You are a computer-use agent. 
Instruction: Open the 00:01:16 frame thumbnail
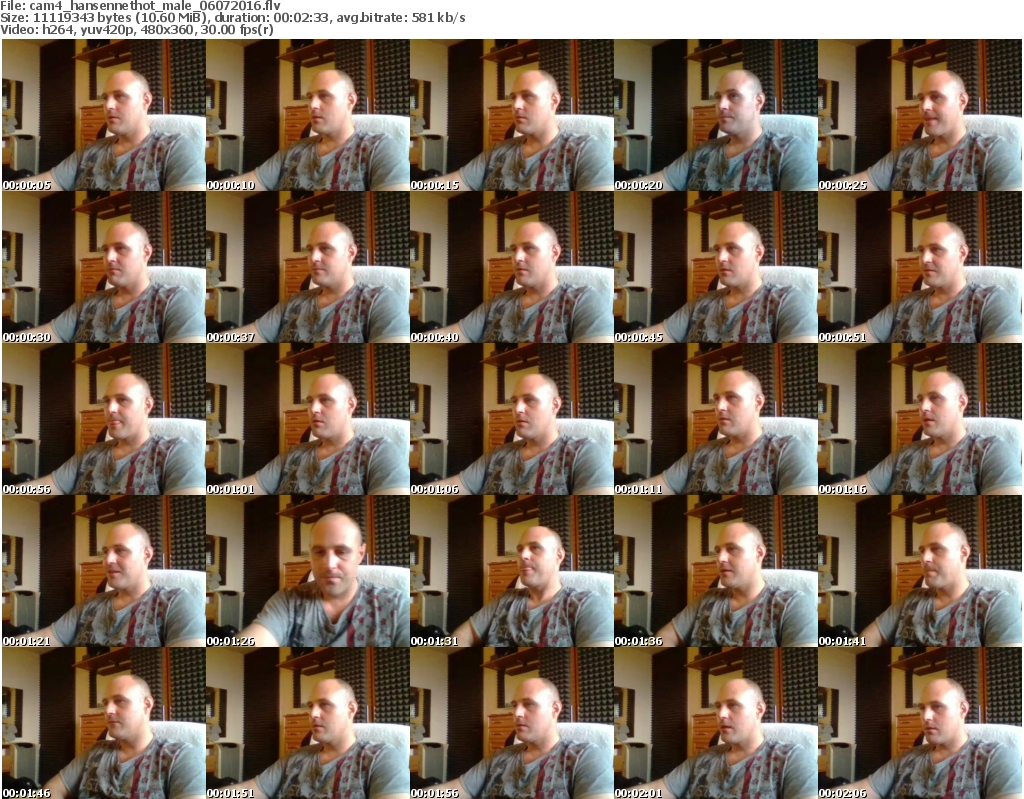(920, 419)
